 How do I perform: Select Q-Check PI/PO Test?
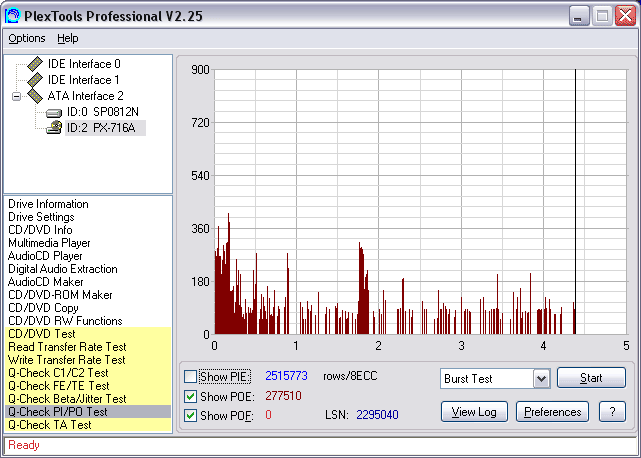[x=88, y=412]
